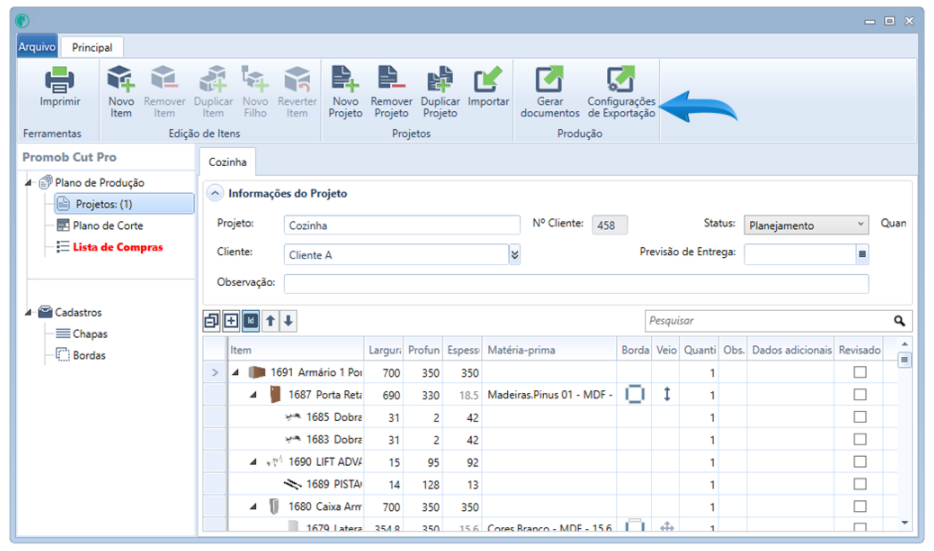Check Revisado for 1683 Dobra row
The height and width of the screenshot is (551, 934).
pos(860,439)
